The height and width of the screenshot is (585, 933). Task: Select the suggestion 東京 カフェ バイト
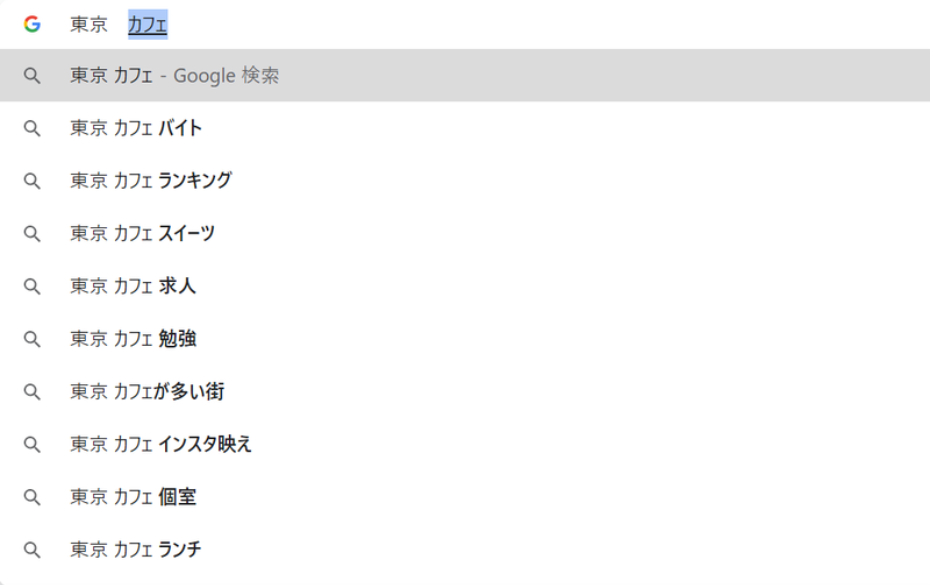pyautogui.click(x=133, y=128)
